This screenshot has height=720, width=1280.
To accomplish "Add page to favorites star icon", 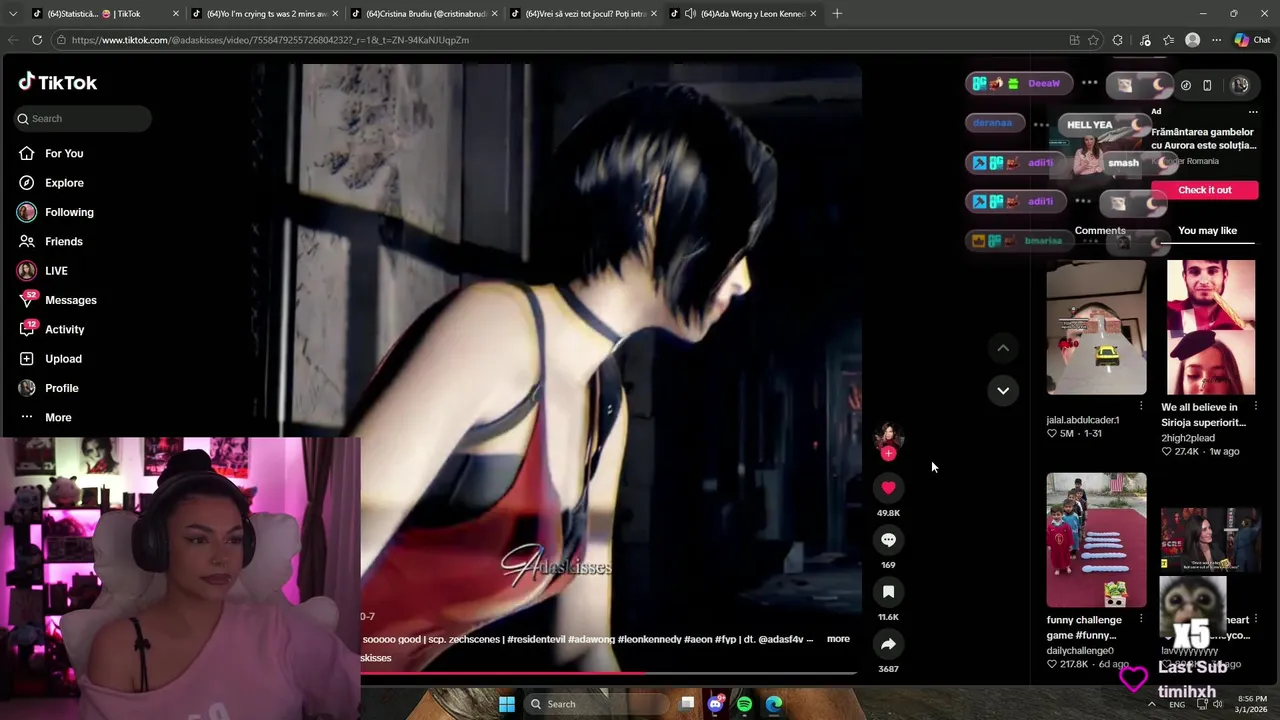I will (1093, 40).
